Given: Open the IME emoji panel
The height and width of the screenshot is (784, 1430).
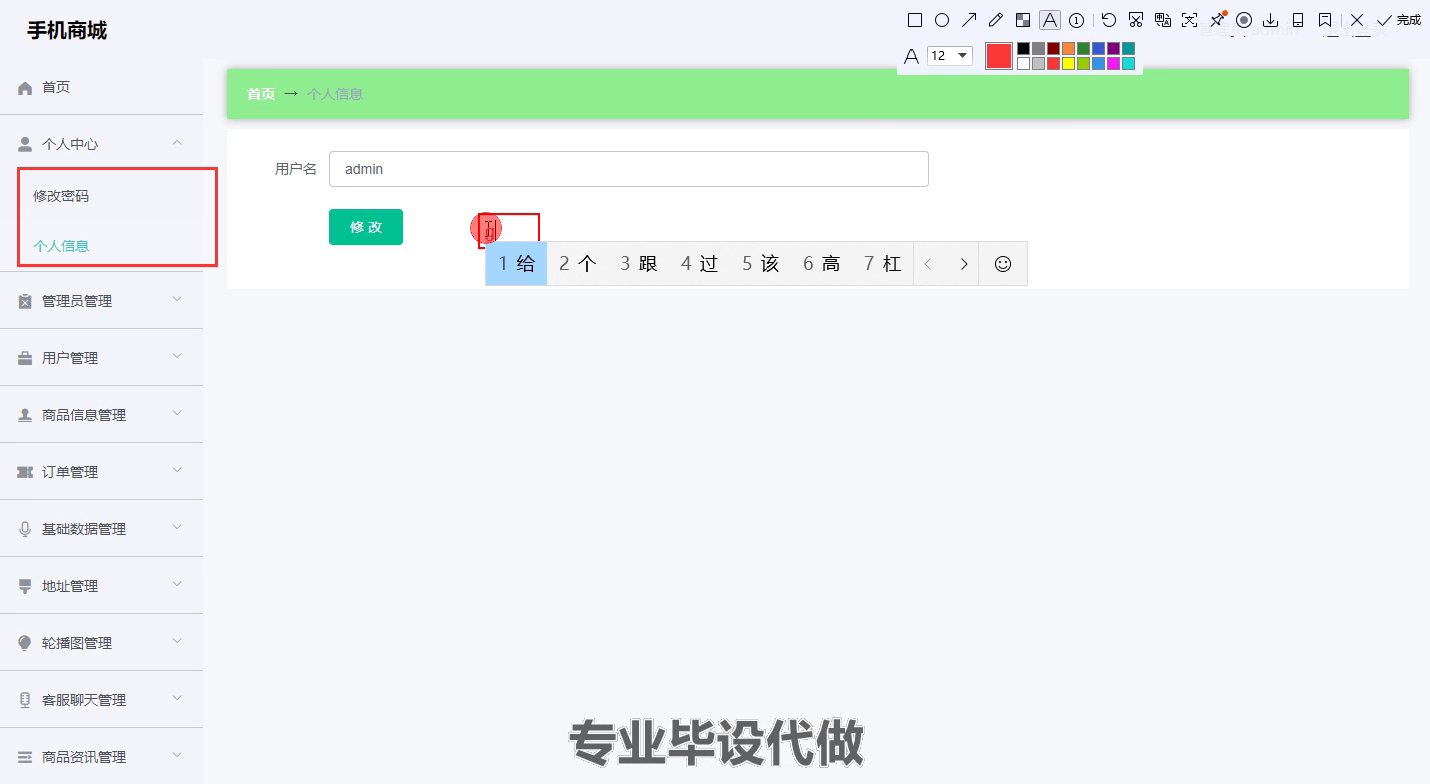Looking at the screenshot, I should pos(1003,264).
